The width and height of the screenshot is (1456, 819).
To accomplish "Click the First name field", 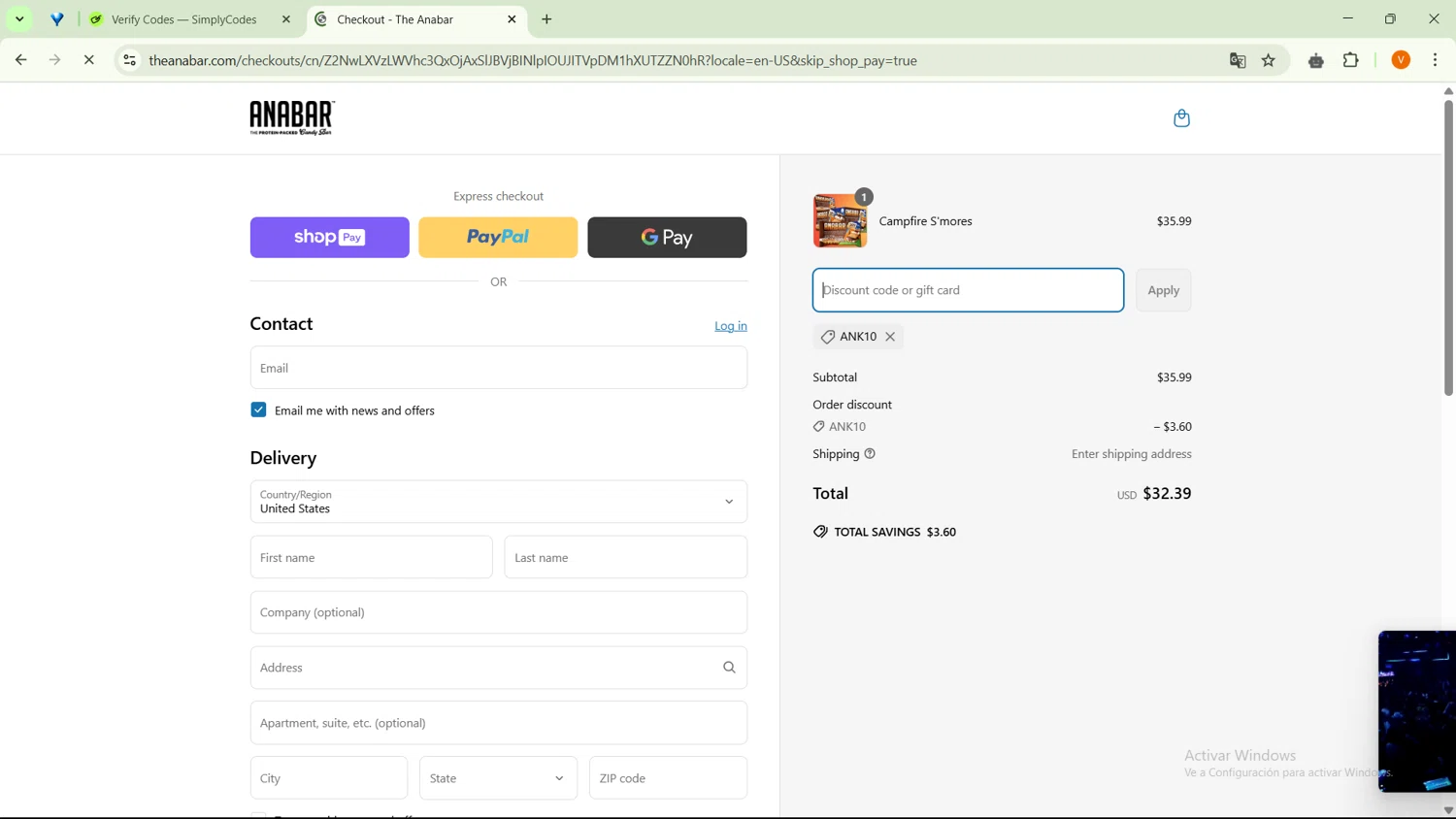I will pyautogui.click(x=372, y=558).
